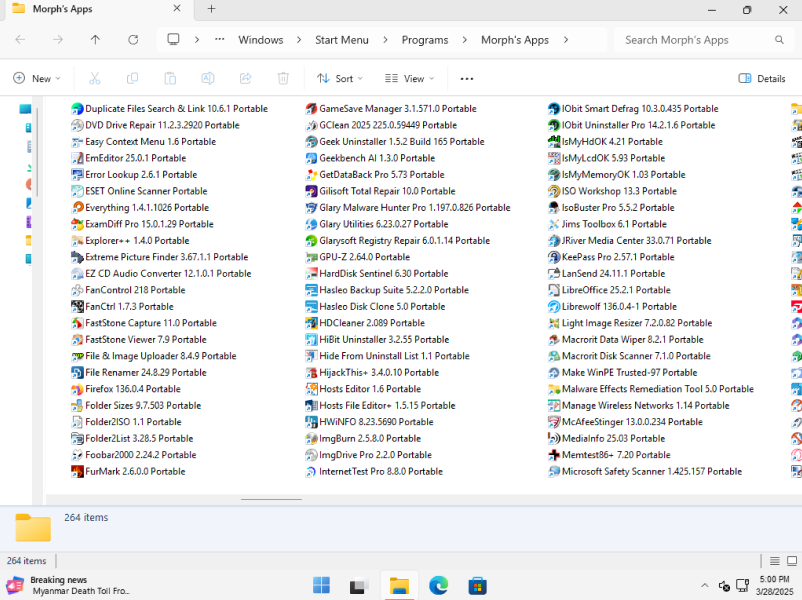Switch to list details view layout
802x600 pixels.
(x=774, y=561)
